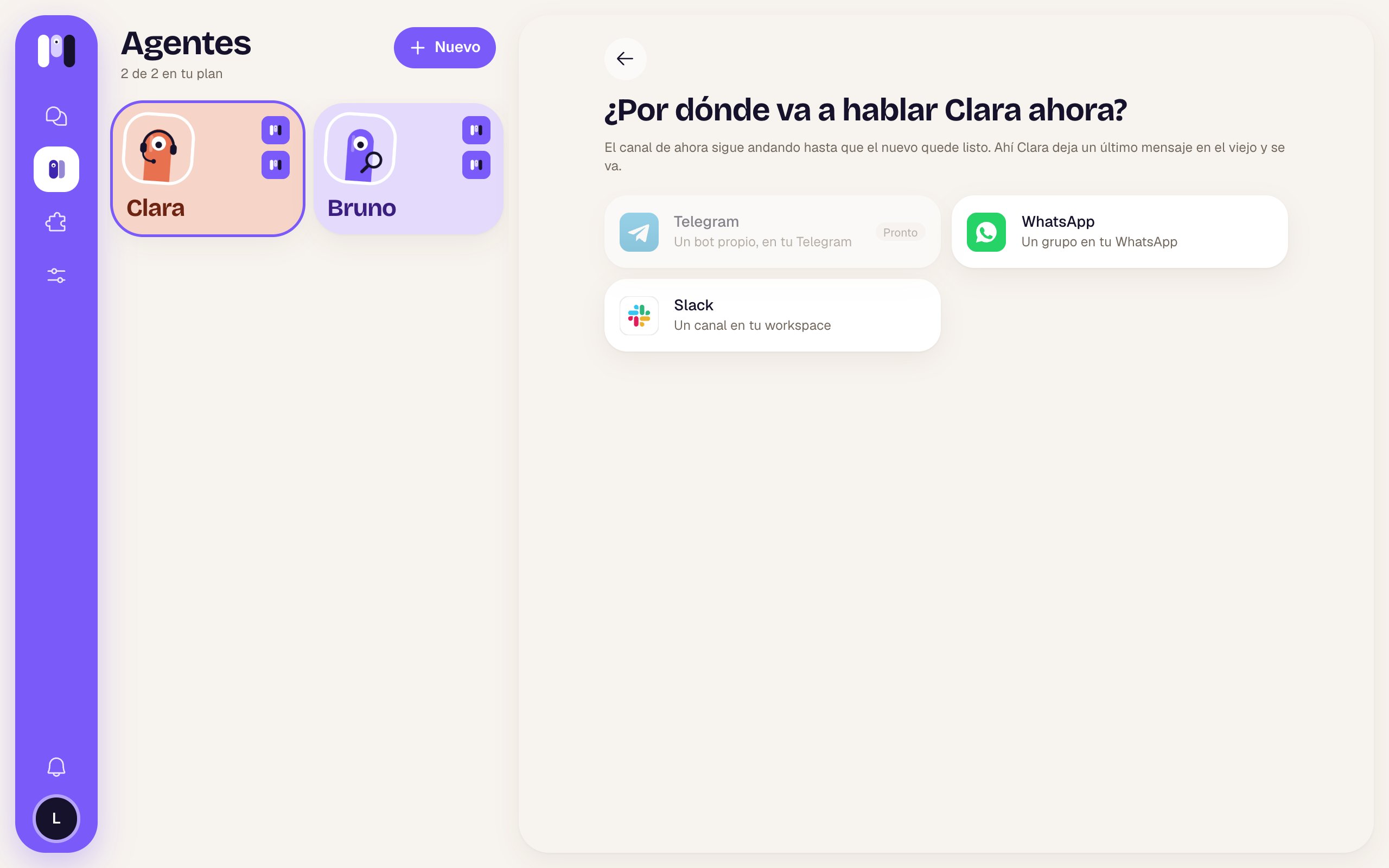
Task: Select the agents icon in sidebar
Action: pos(56,169)
